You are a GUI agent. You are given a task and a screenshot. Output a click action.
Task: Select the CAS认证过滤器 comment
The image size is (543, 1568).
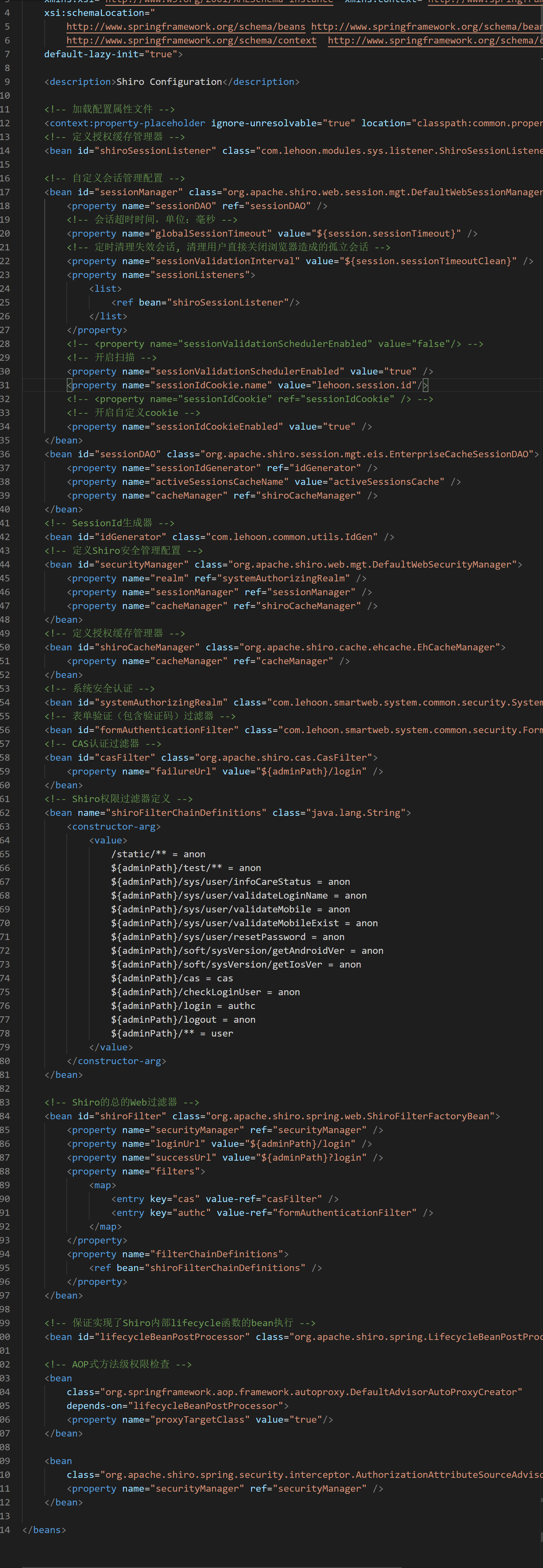pyautogui.click(x=103, y=744)
